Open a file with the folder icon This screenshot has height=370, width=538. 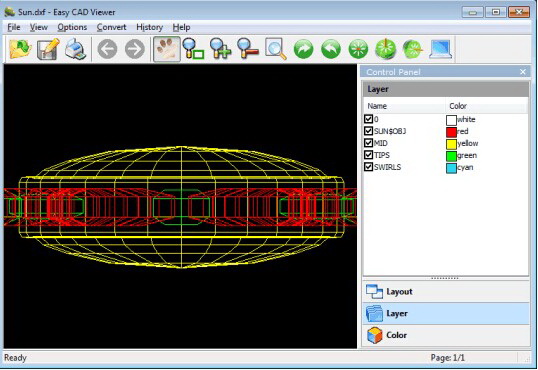tap(20, 49)
